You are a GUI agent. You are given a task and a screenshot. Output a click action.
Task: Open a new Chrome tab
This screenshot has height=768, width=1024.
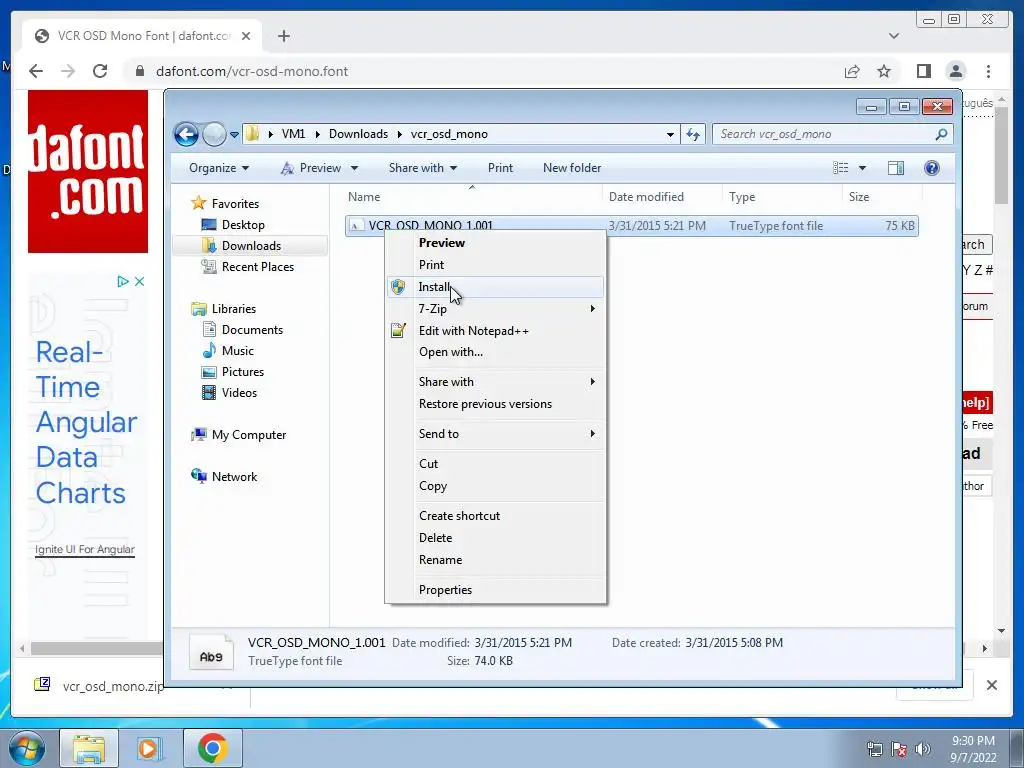tap(283, 36)
